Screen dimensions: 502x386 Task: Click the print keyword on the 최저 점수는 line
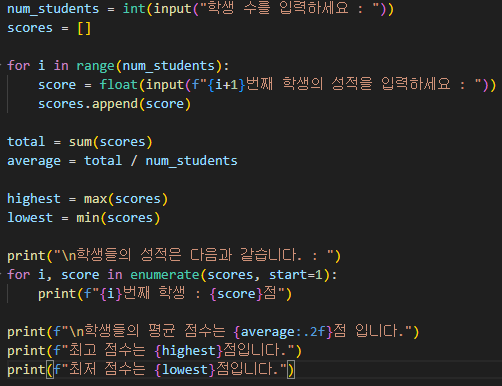coord(26,370)
